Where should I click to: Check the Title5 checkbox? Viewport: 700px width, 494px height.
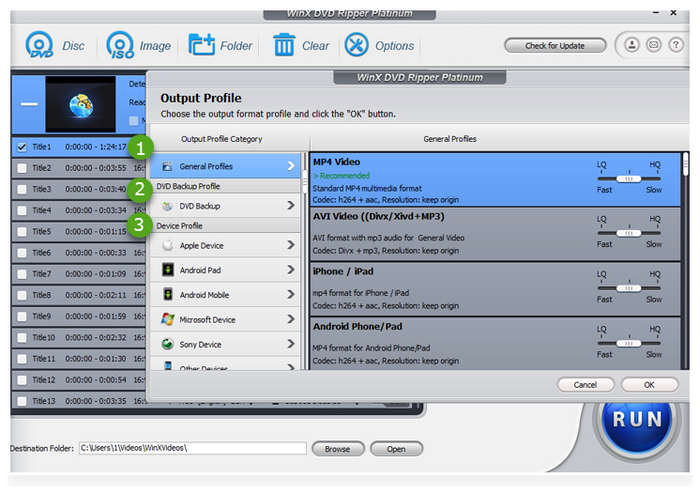21,232
